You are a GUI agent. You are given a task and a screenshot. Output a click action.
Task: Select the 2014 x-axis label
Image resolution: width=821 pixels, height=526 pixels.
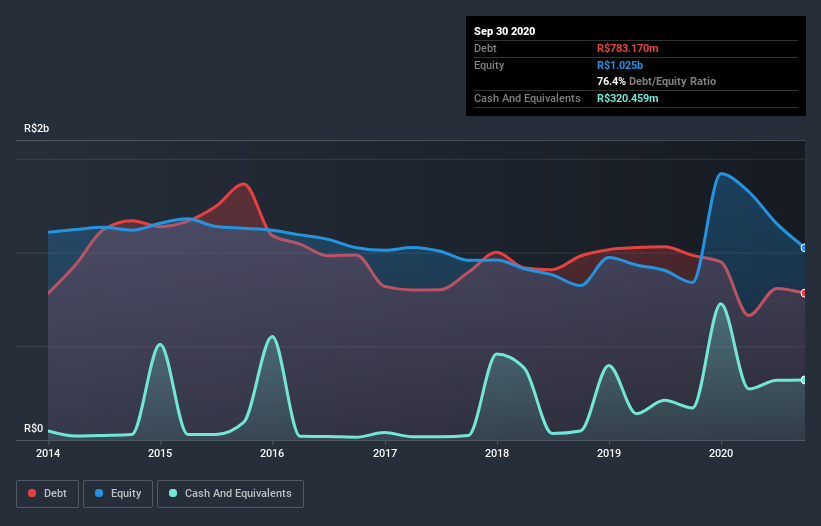(48, 453)
